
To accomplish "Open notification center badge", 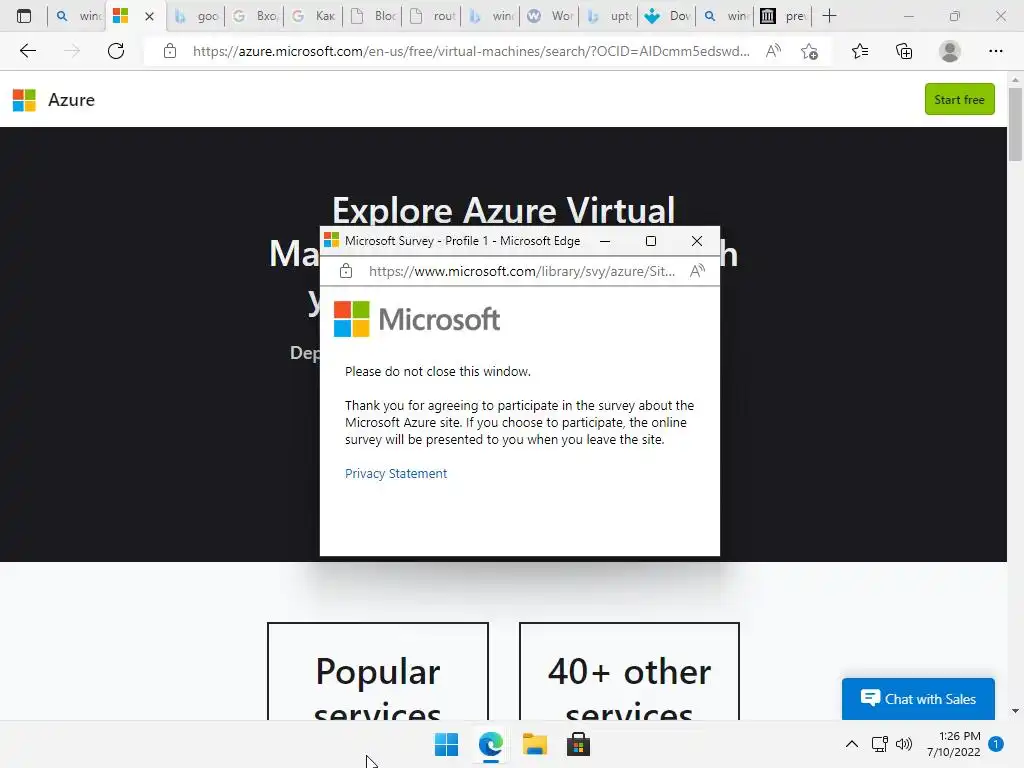I will [x=996, y=744].
